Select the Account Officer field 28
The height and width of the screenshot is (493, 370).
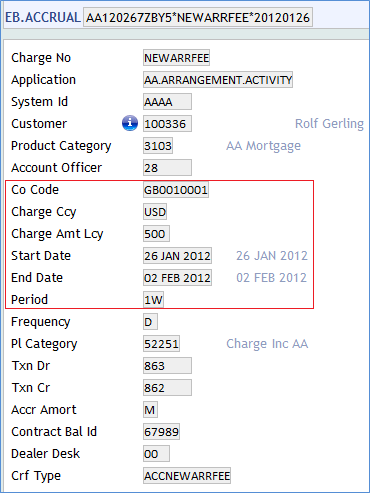pos(167,168)
